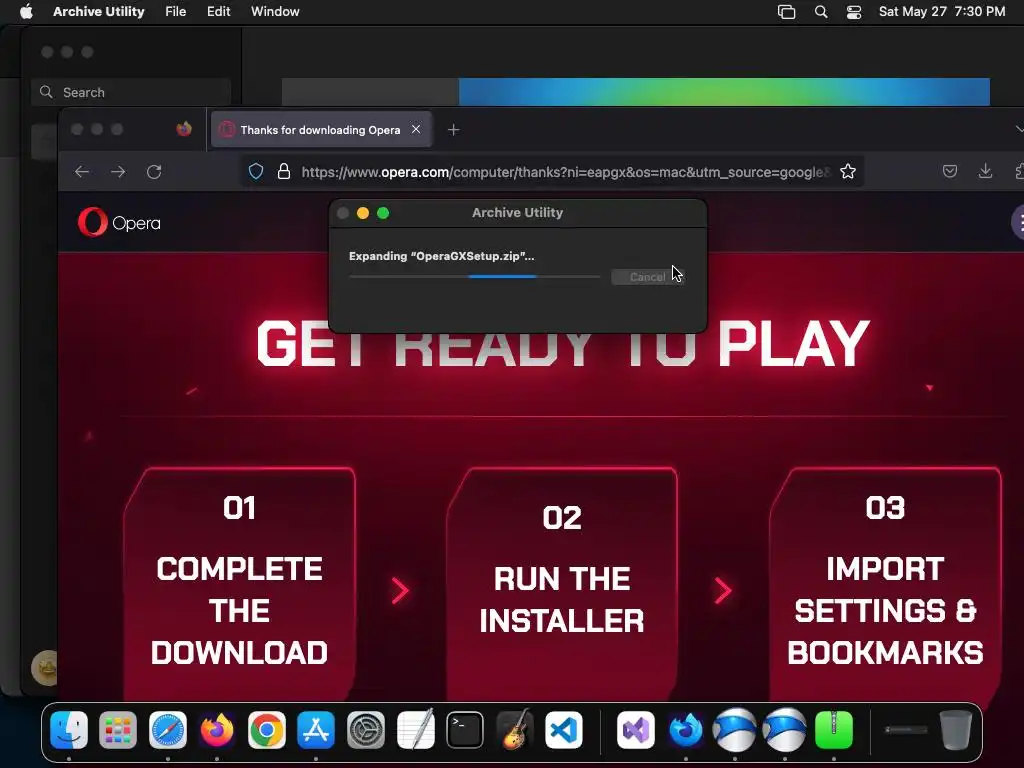Open Spotlight search in the menu bar
Screen dimensions: 1024x768
[x=821, y=12]
